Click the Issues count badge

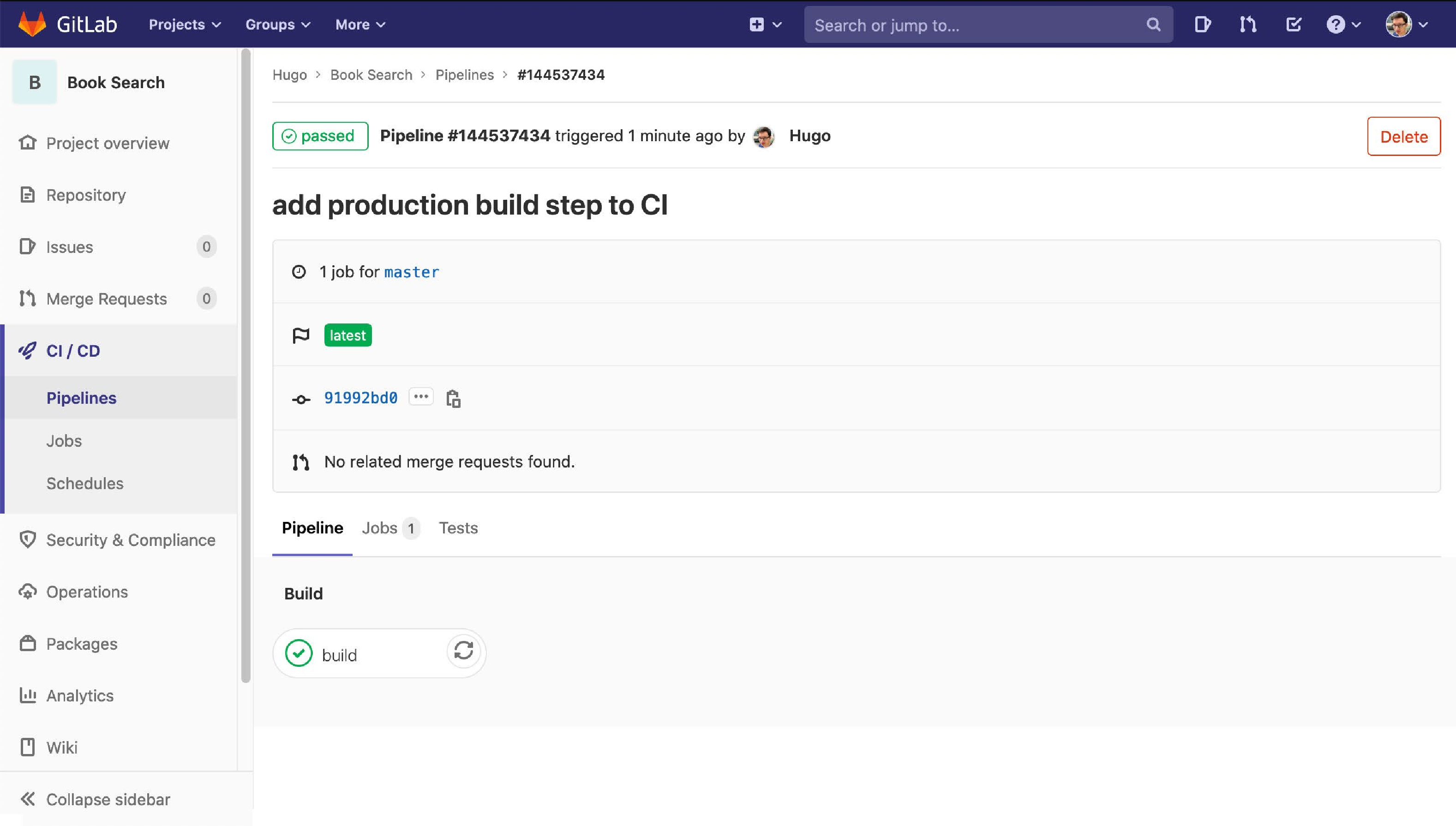(x=206, y=247)
